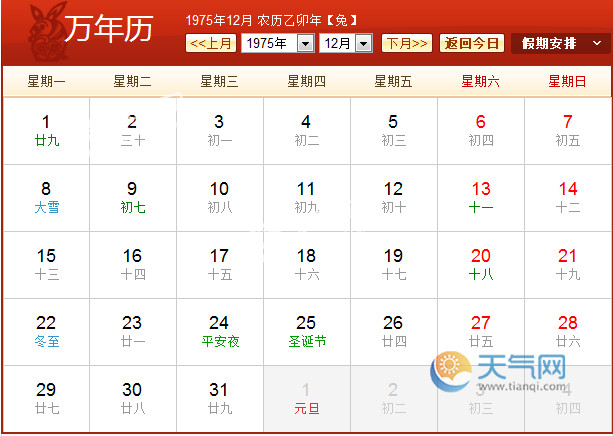
Task: Click the 星期一 column header
Action: click(46, 81)
